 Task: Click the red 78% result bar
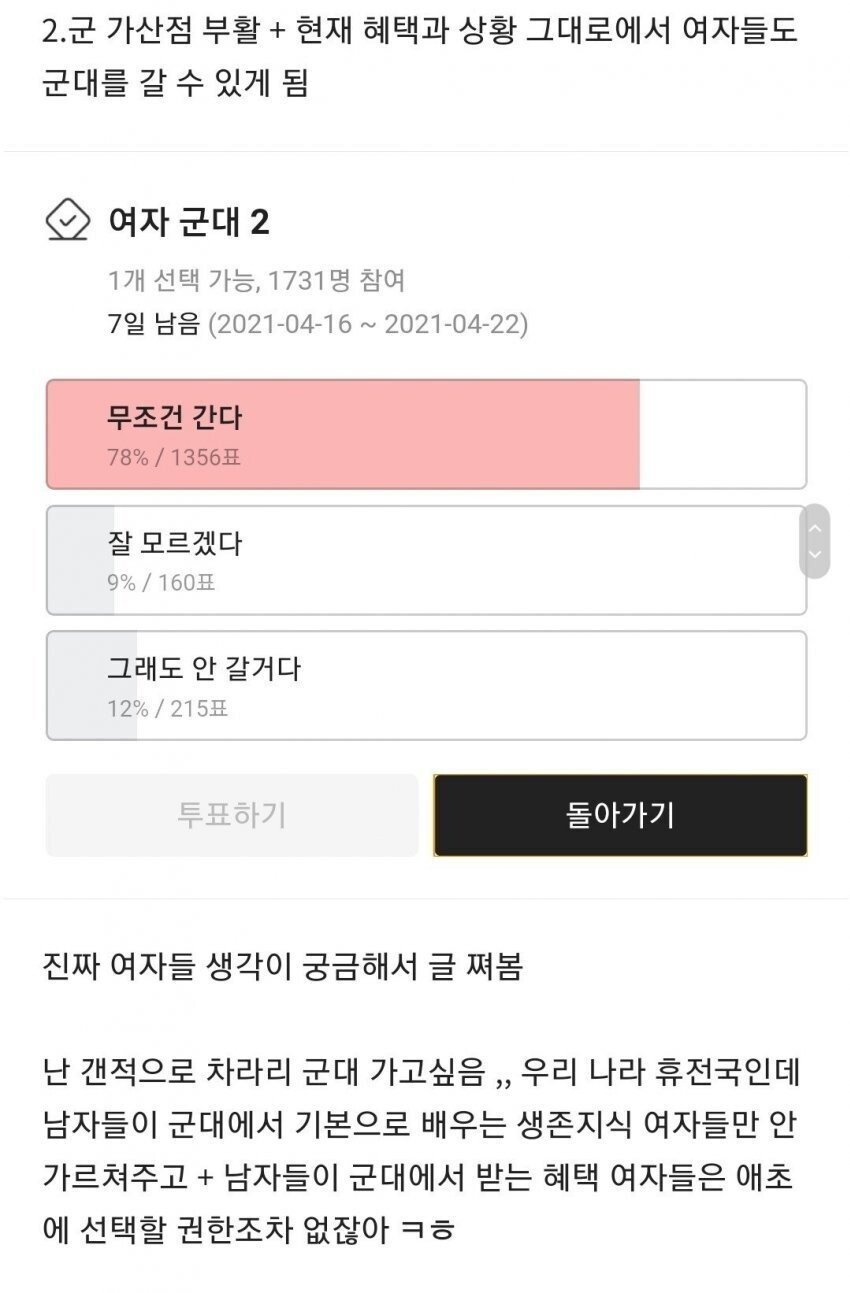[343, 434]
